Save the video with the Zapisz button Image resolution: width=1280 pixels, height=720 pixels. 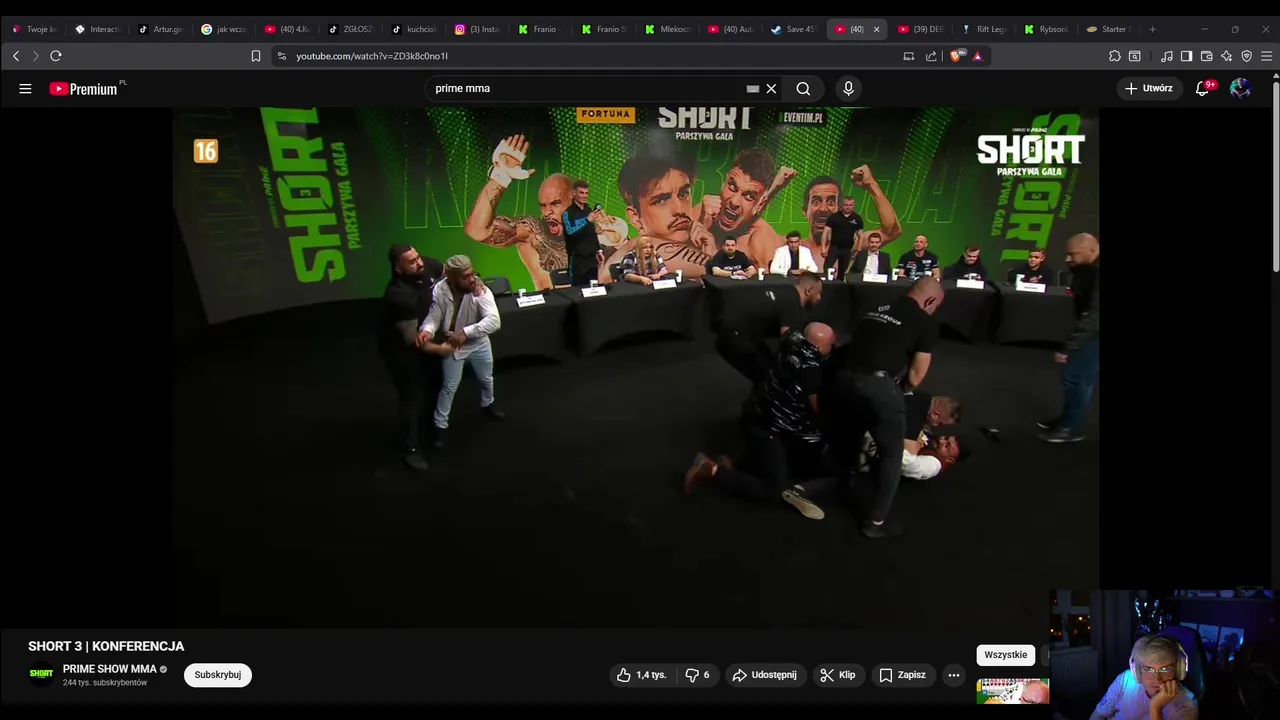coord(902,675)
